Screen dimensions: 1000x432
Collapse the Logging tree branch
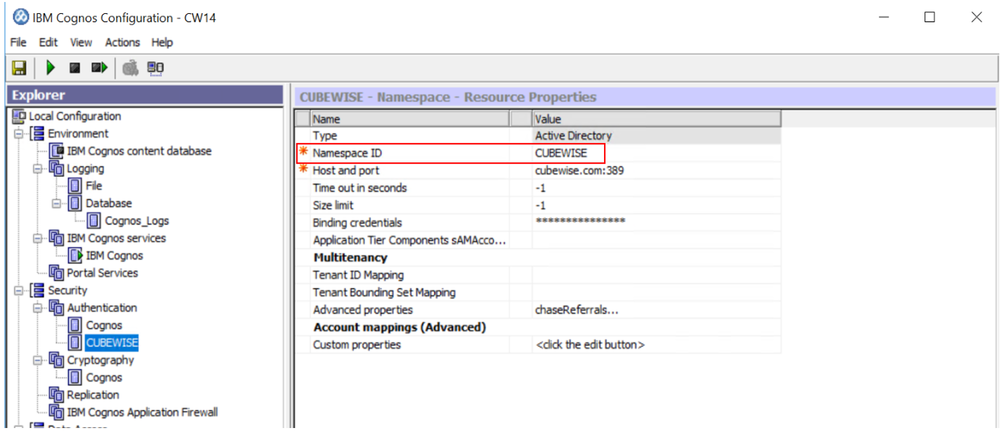37,169
